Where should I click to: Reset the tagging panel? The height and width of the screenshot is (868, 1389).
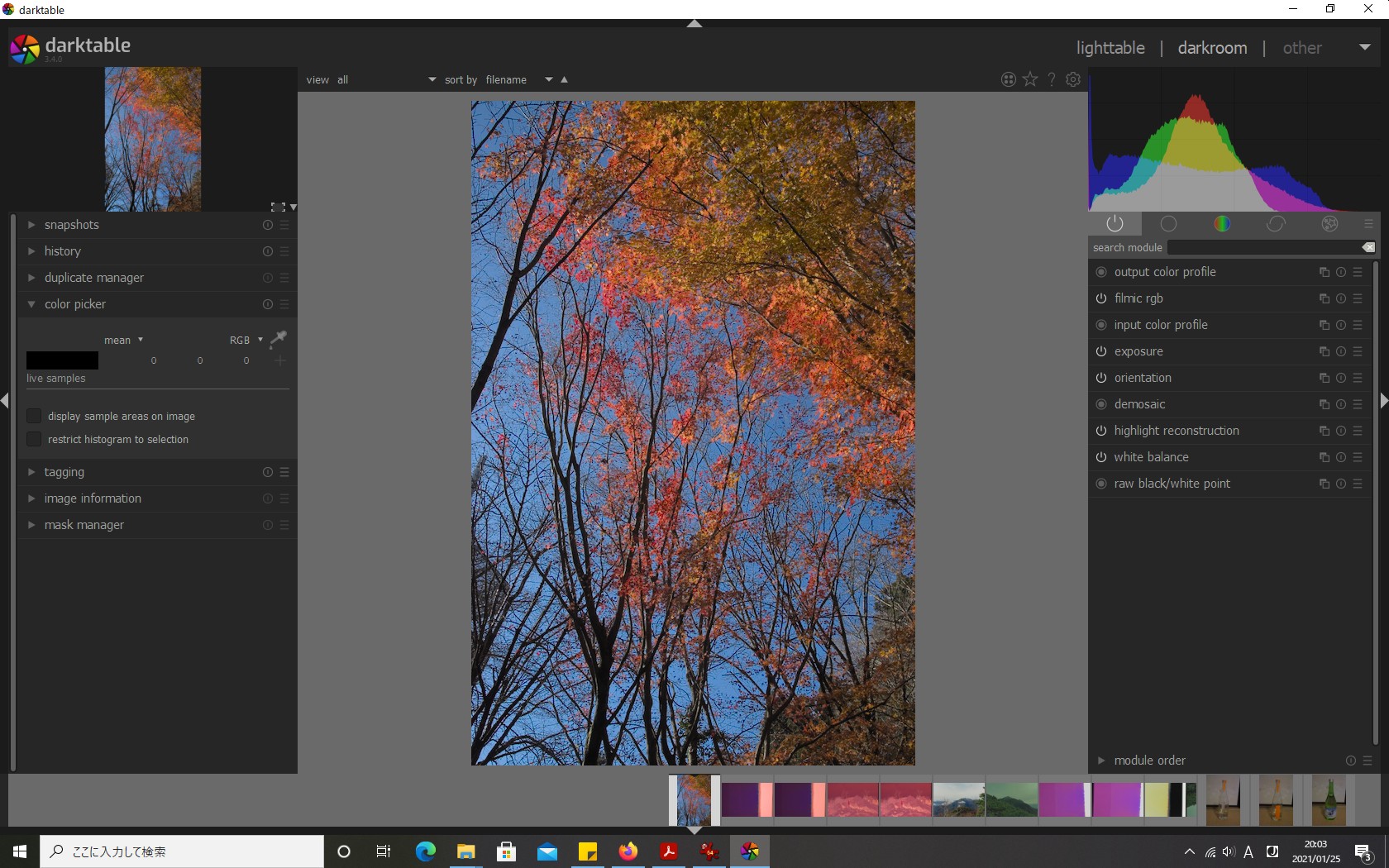tap(268, 472)
